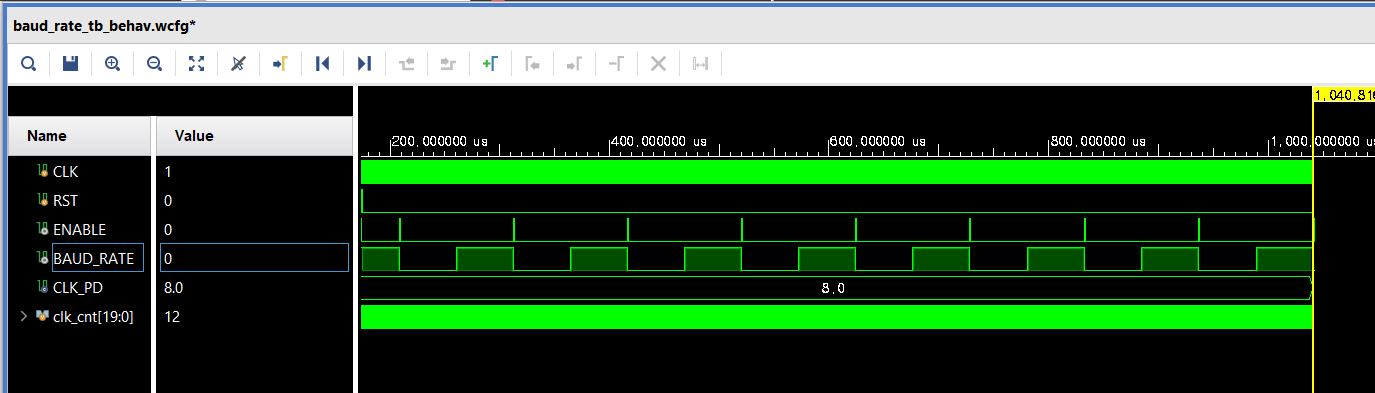The image size is (1375, 393).
Task: Go to the previous transition
Action: pyautogui.click(x=406, y=64)
